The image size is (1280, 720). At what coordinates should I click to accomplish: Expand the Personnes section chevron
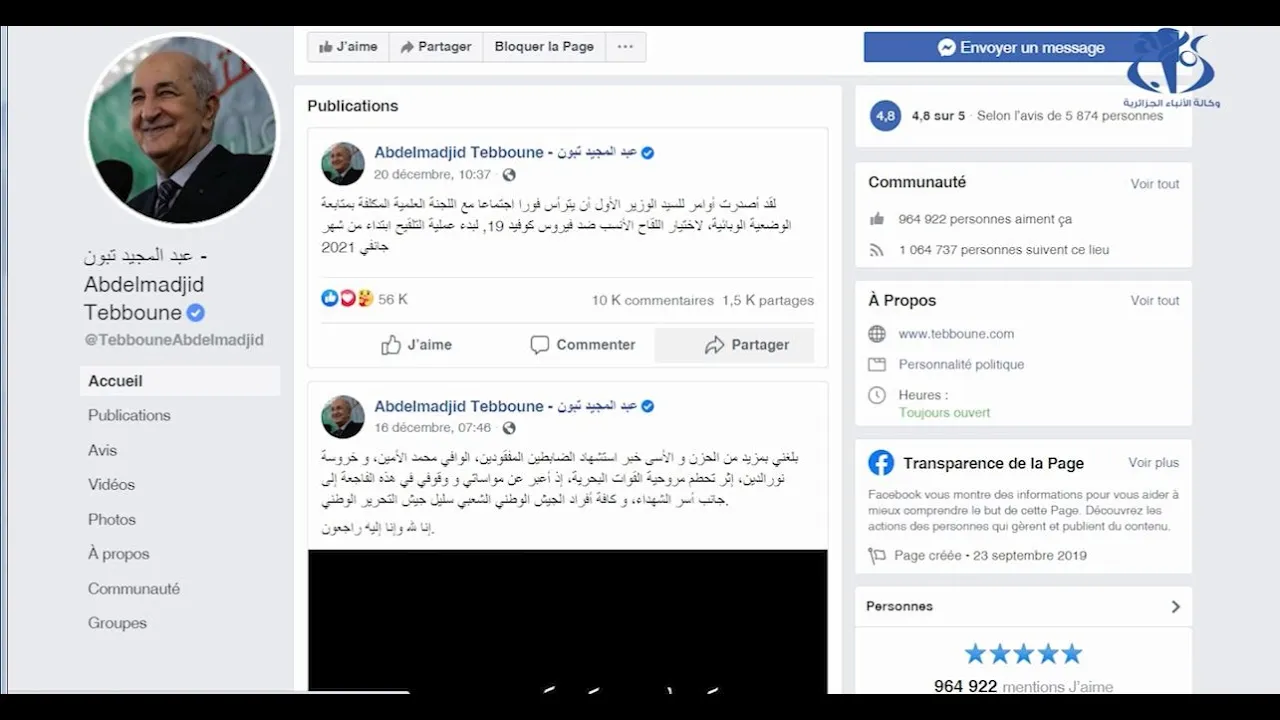(x=1175, y=607)
